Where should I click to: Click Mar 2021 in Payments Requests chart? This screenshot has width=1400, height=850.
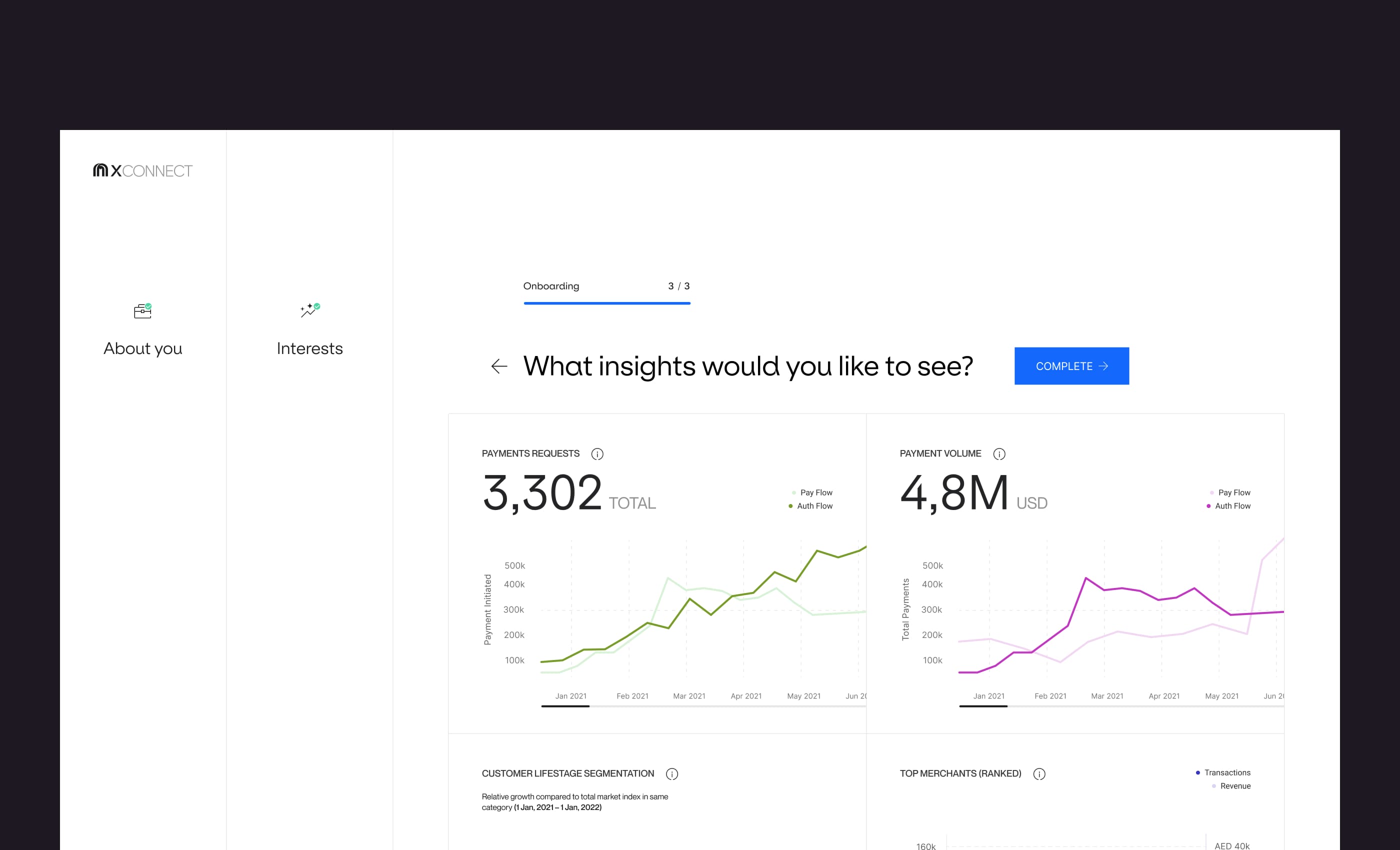click(689, 696)
